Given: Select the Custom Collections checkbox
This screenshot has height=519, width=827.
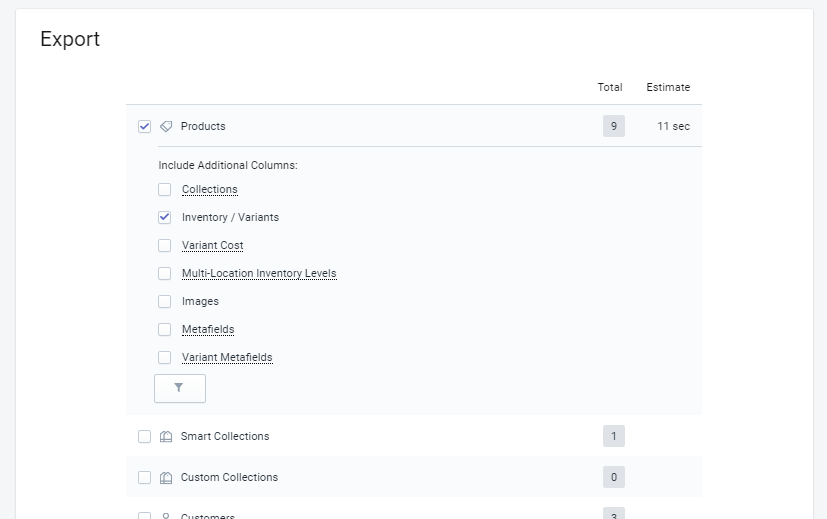Looking at the screenshot, I should [145, 478].
